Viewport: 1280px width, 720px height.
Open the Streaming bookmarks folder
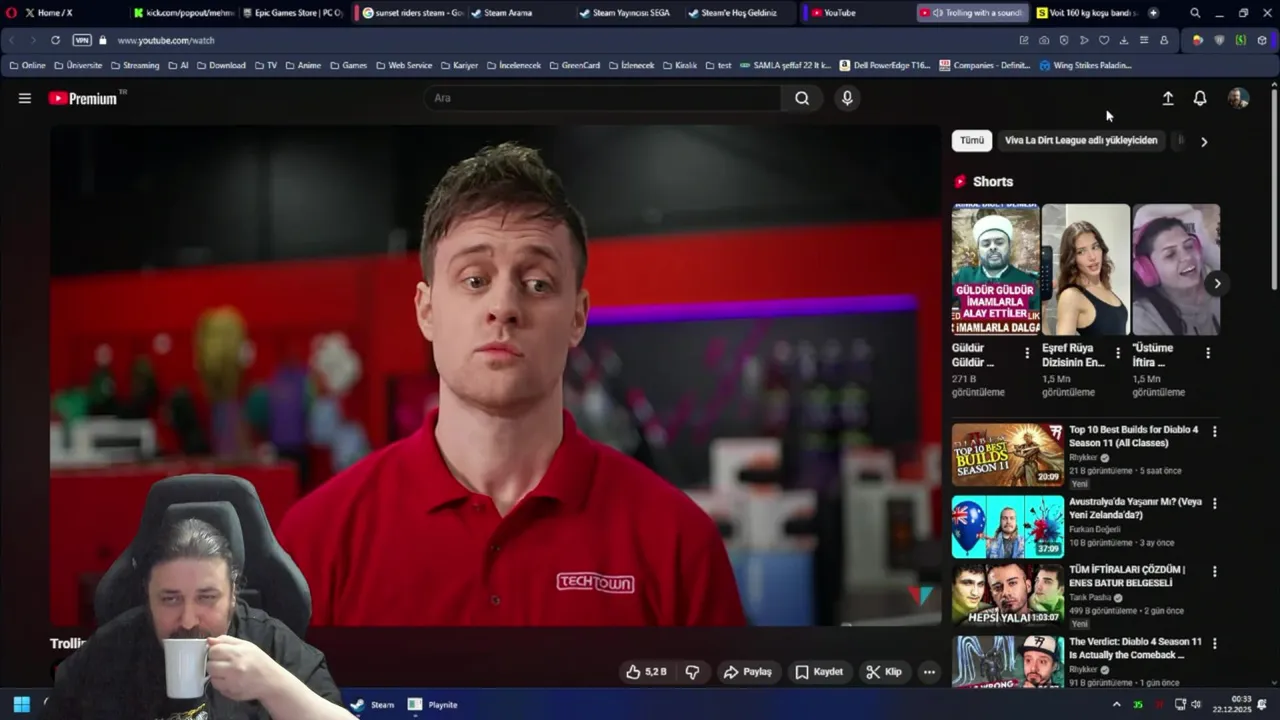(135, 65)
